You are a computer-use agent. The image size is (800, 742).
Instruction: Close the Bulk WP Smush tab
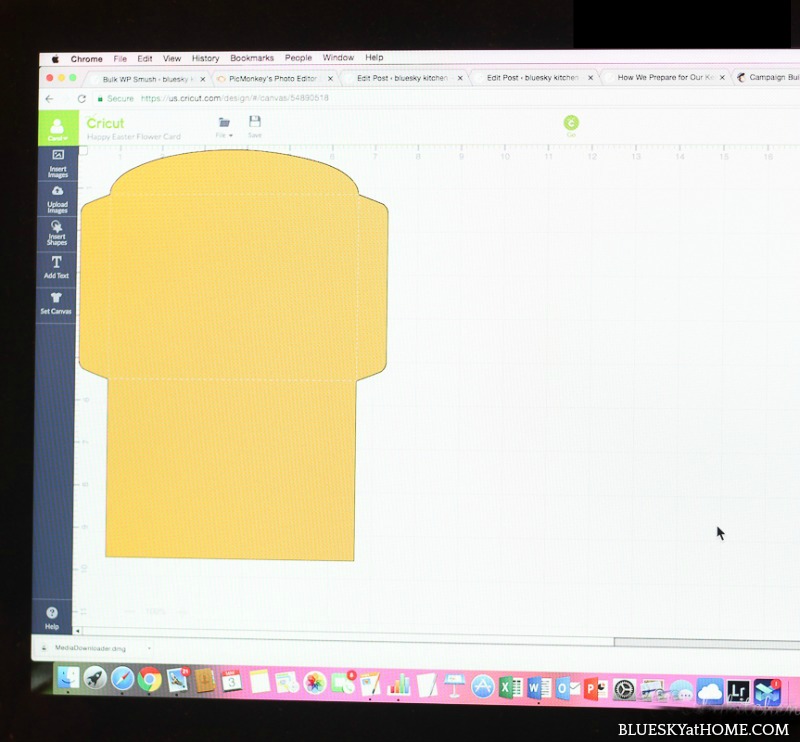point(203,79)
